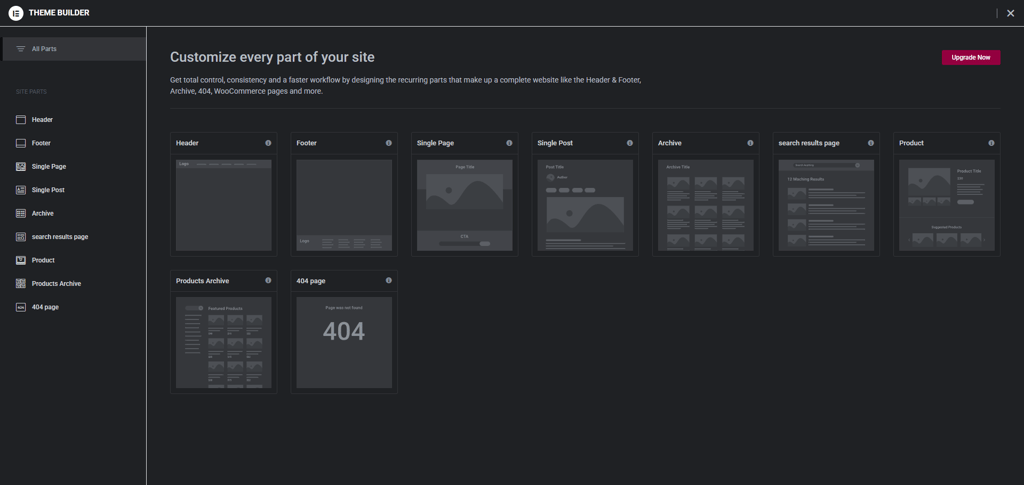The width and height of the screenshot is (1024, 485).
Task: Select search results page label in sidebar
Action: point(60,237)
